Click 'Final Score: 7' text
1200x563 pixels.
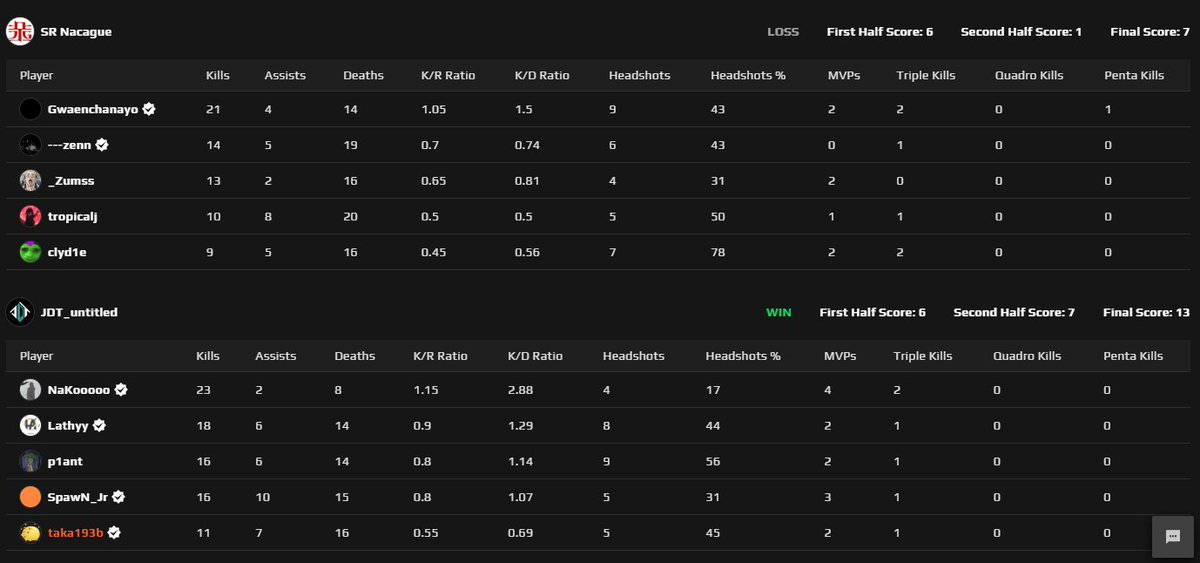pos(1150,32)
